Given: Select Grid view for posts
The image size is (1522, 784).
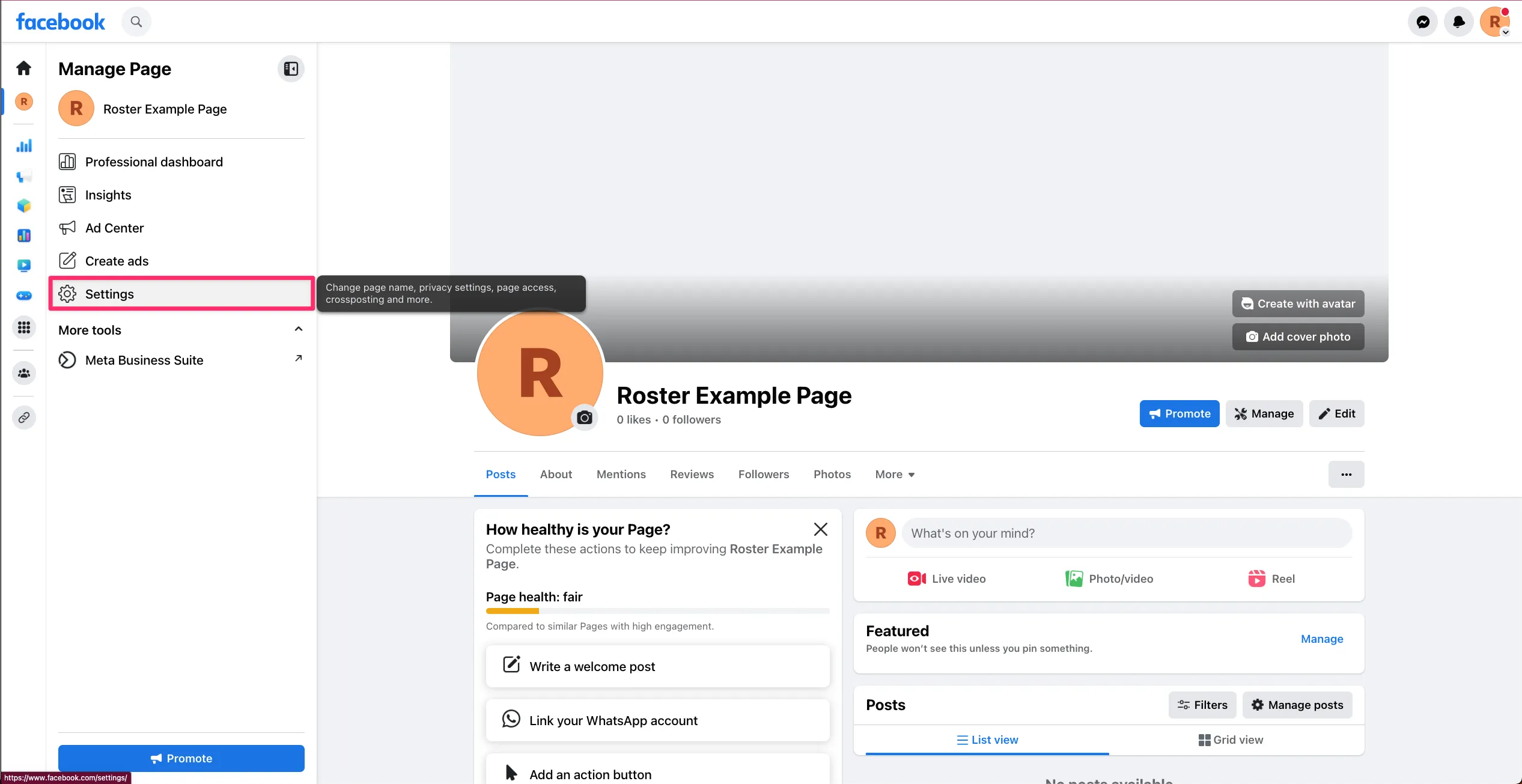Looking at the screenshot, I should pos(1231,740).
